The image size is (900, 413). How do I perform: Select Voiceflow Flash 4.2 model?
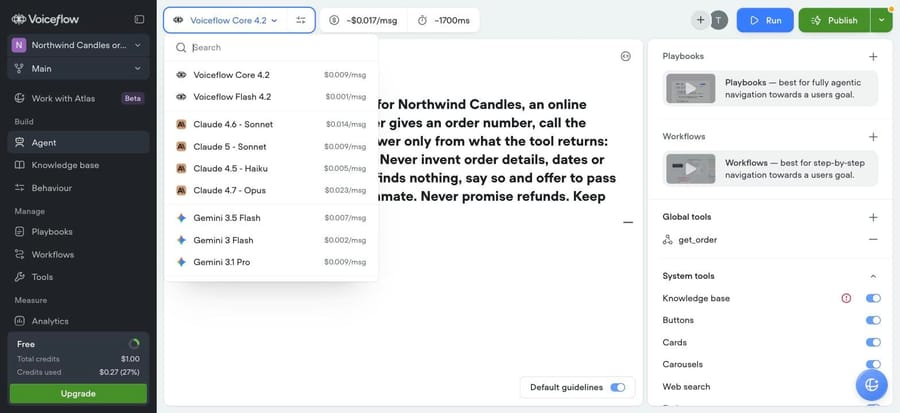click(271, 97)
